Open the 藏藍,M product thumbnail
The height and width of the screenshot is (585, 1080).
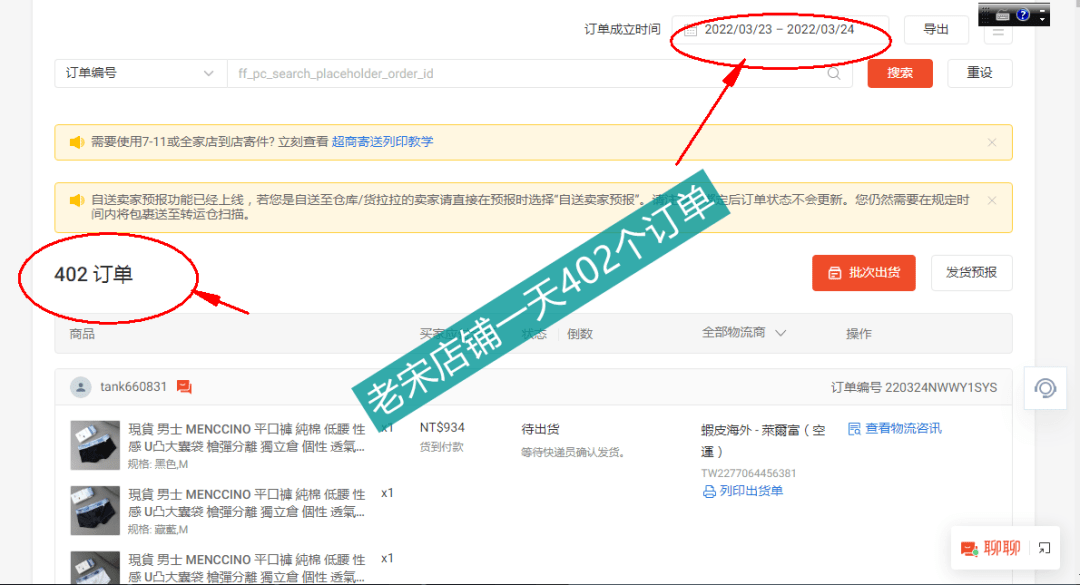click(x=95, y=511)
